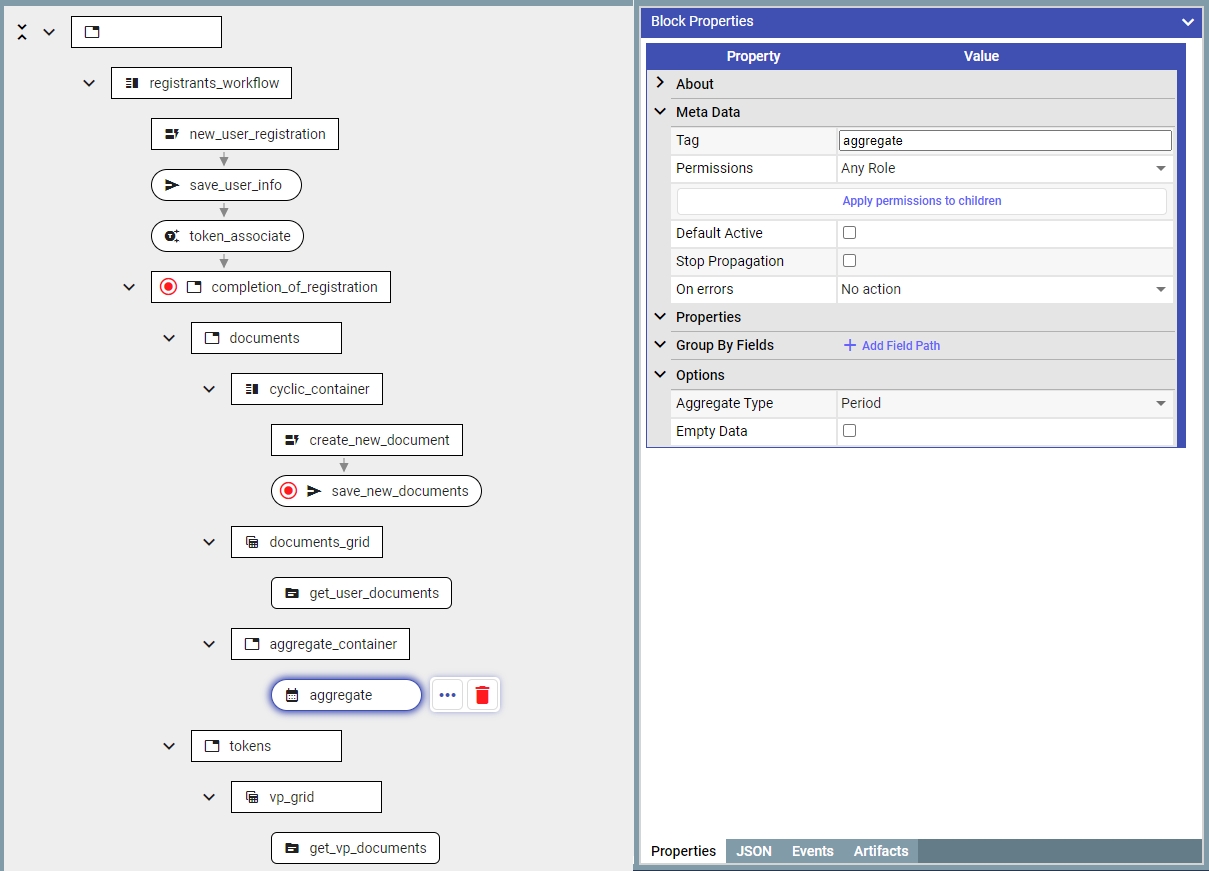Expand the About section
Image resolution: width=1209 pixels, height=871 pixels.
pos(660,84)
